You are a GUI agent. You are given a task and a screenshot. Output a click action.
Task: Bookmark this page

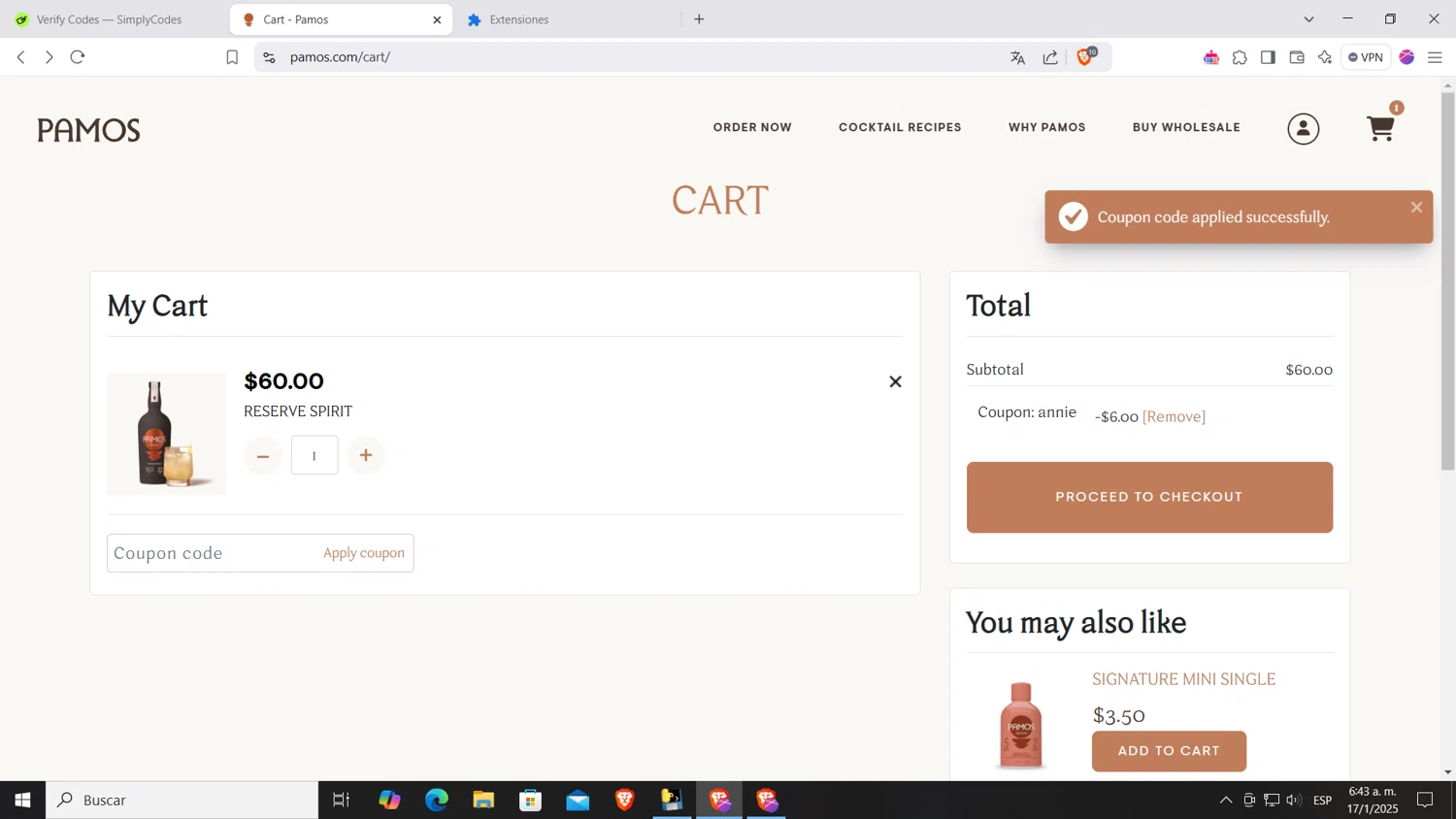pos(232,57)
